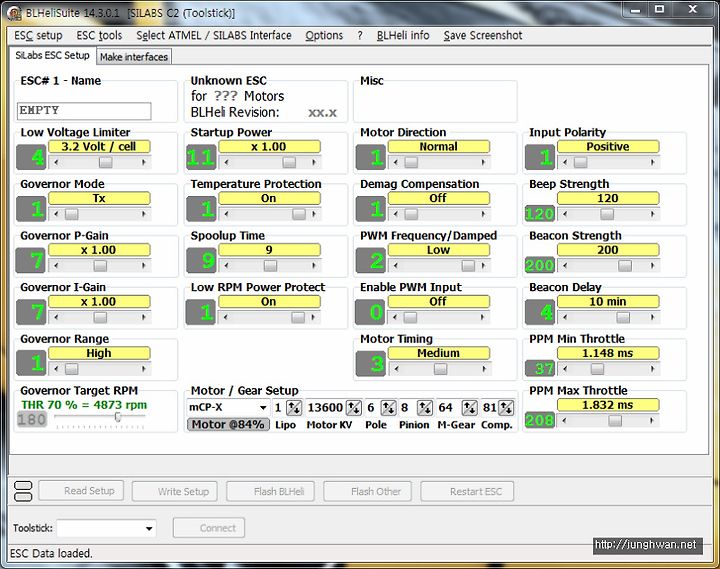Click the Spoolup Time slider thumb
720x569 pixels.
pos(270,265)
